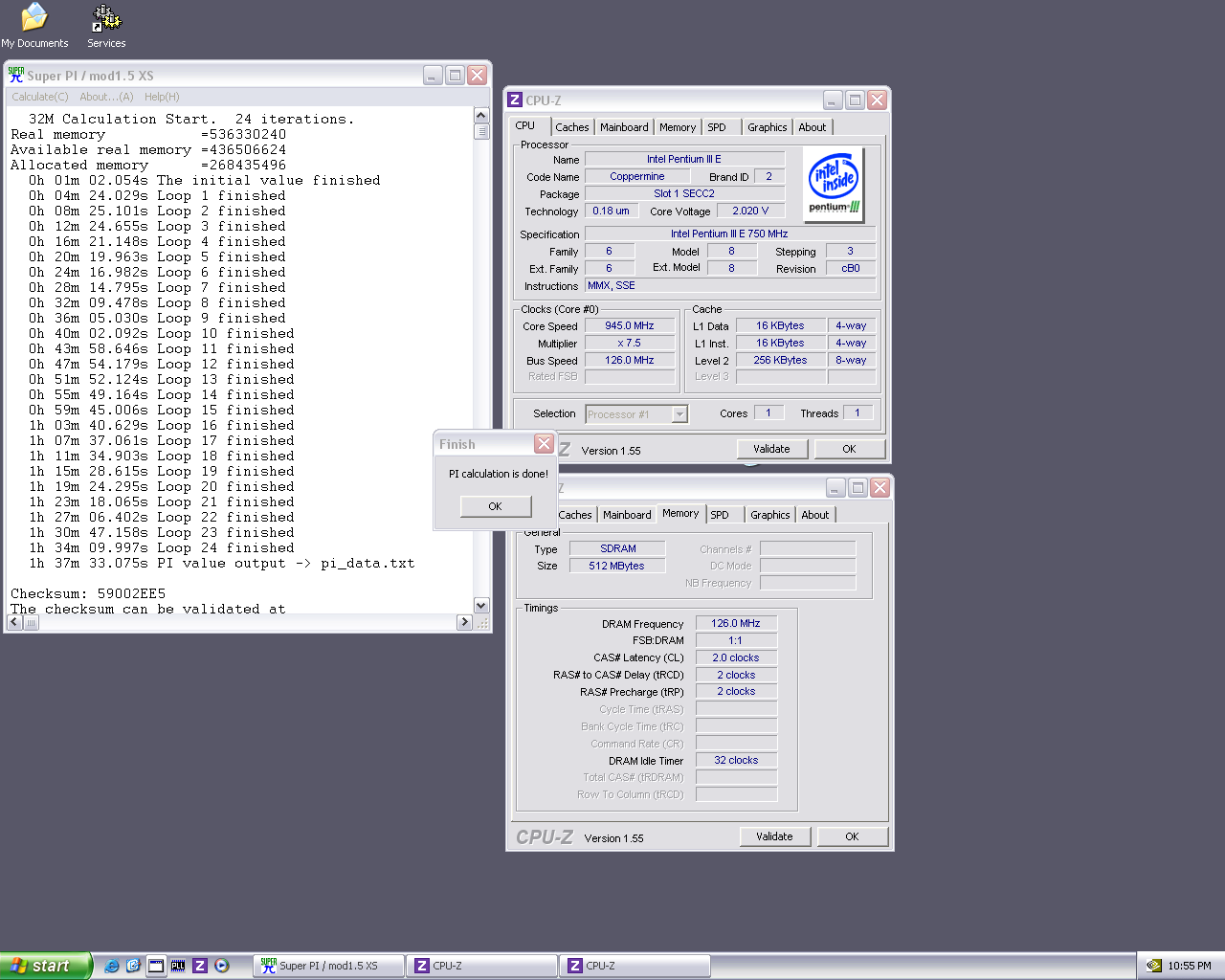Open the Selection Processor #1 dropdown

[x=679, y=414]
